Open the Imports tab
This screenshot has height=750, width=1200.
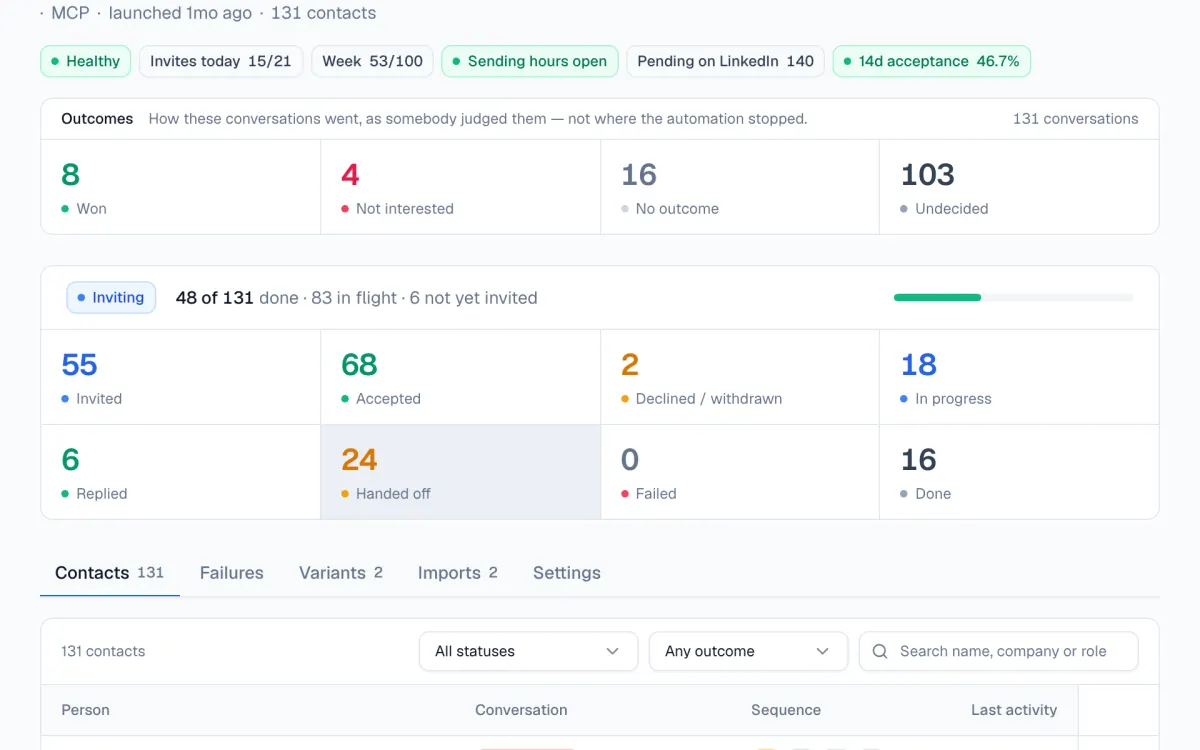pyautogui.click(x=458, y=573)
